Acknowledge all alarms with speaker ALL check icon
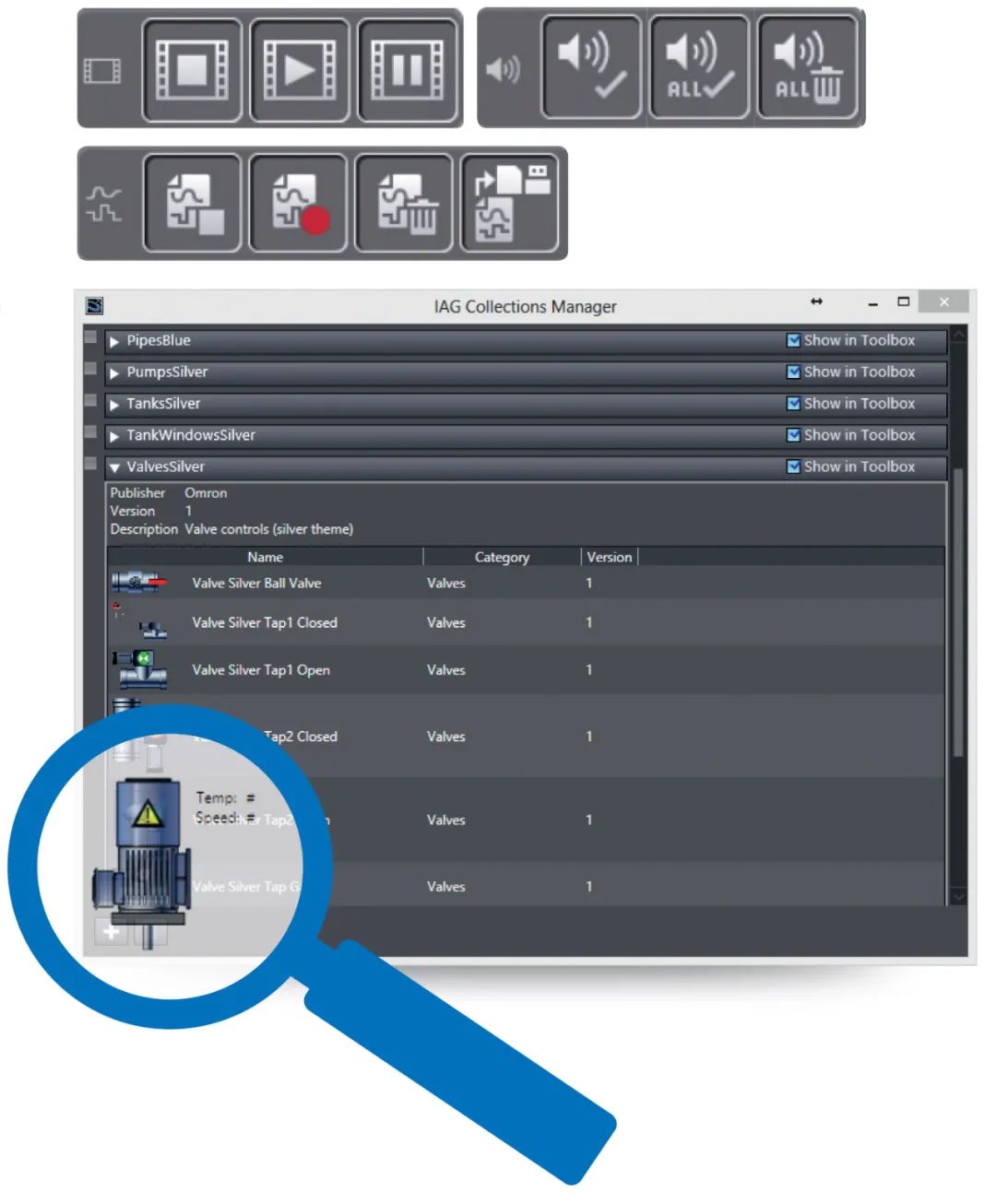 click(x=699, y=67)
